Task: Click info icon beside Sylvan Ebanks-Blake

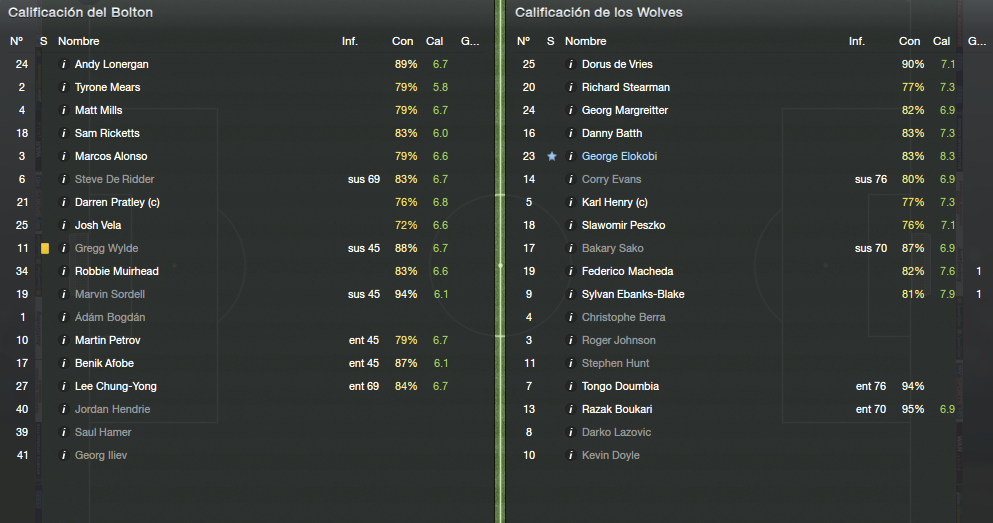Action: 570,294
